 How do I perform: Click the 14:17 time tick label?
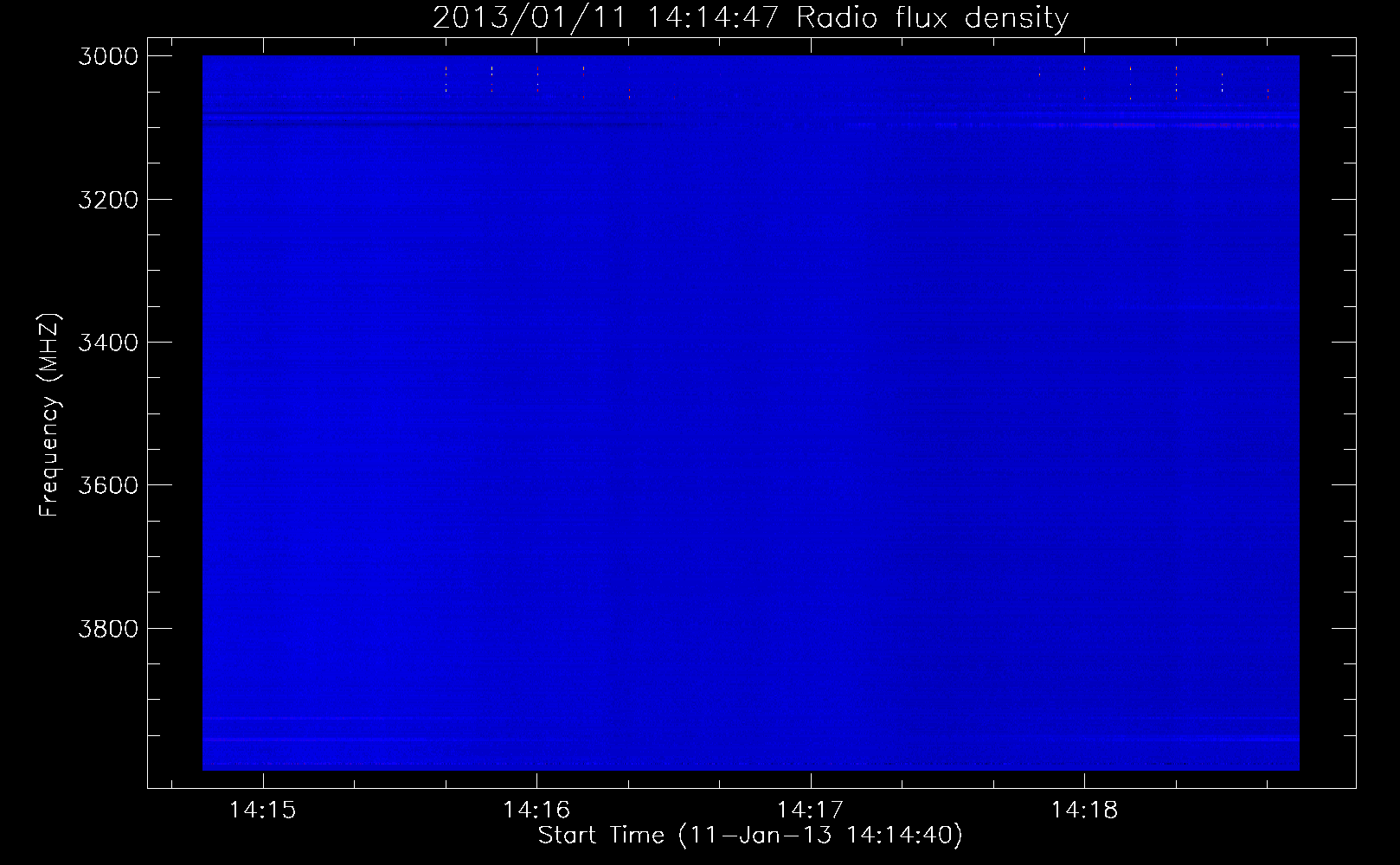[x=810, y=811]
